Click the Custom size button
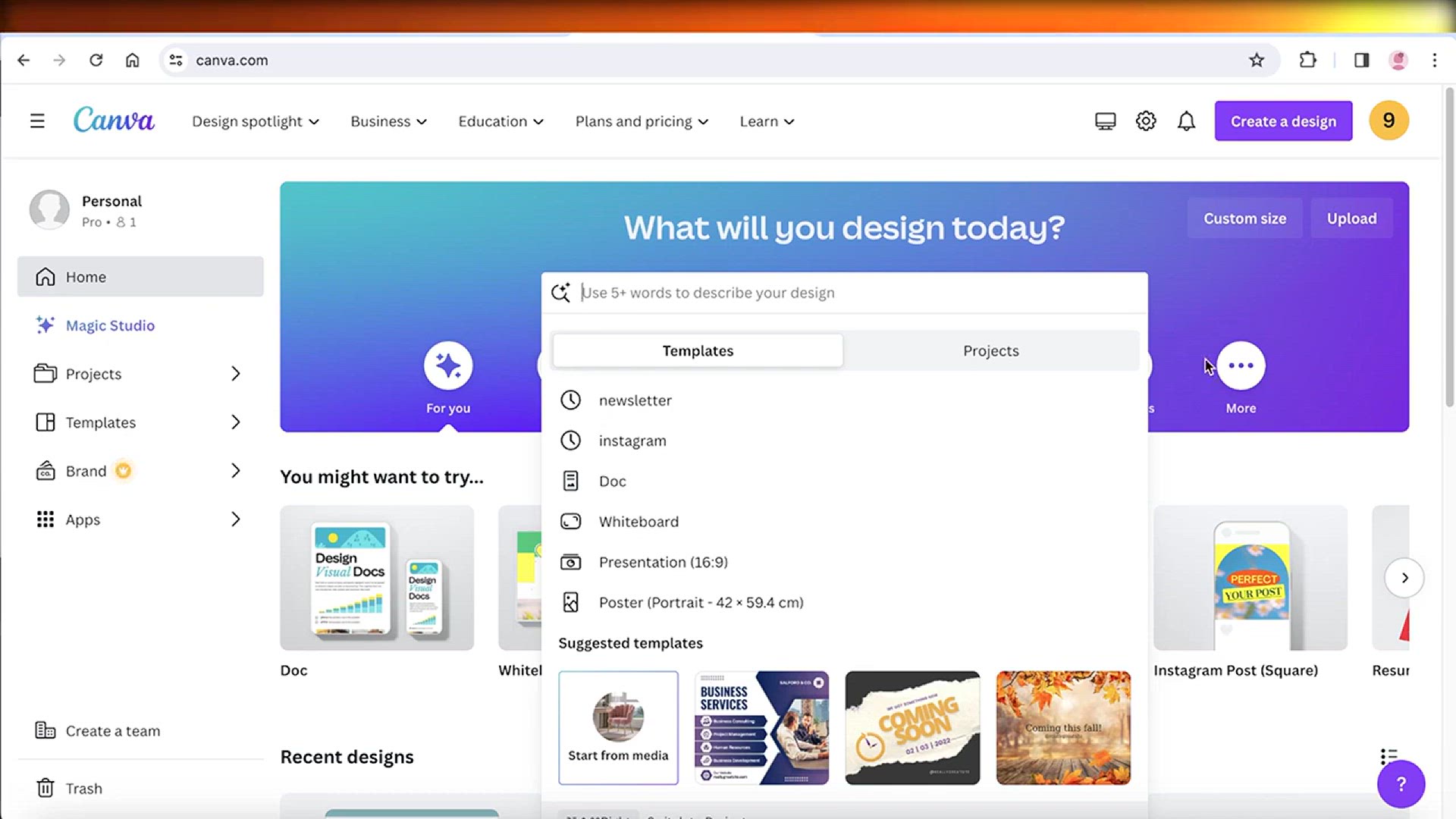1456x819 pixels. (1244, 218)
